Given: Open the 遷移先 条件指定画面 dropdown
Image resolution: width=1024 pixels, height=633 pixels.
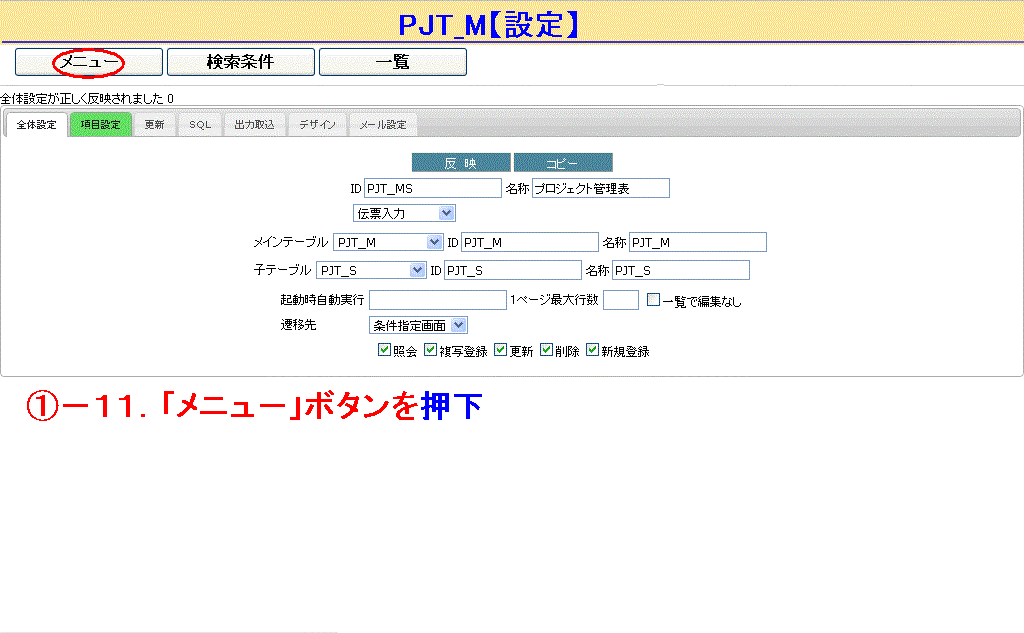Looking at the screenshot, I should coord(418,325).
